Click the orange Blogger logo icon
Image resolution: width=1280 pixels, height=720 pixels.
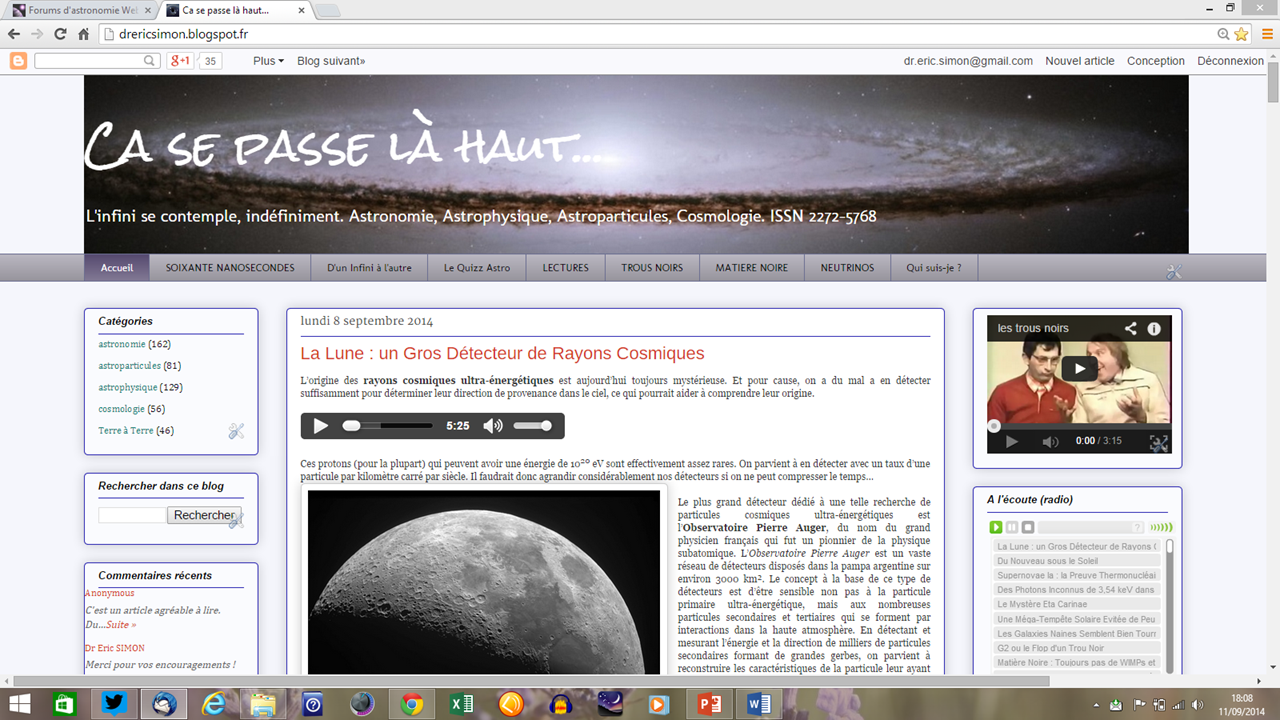click(18, 61)
